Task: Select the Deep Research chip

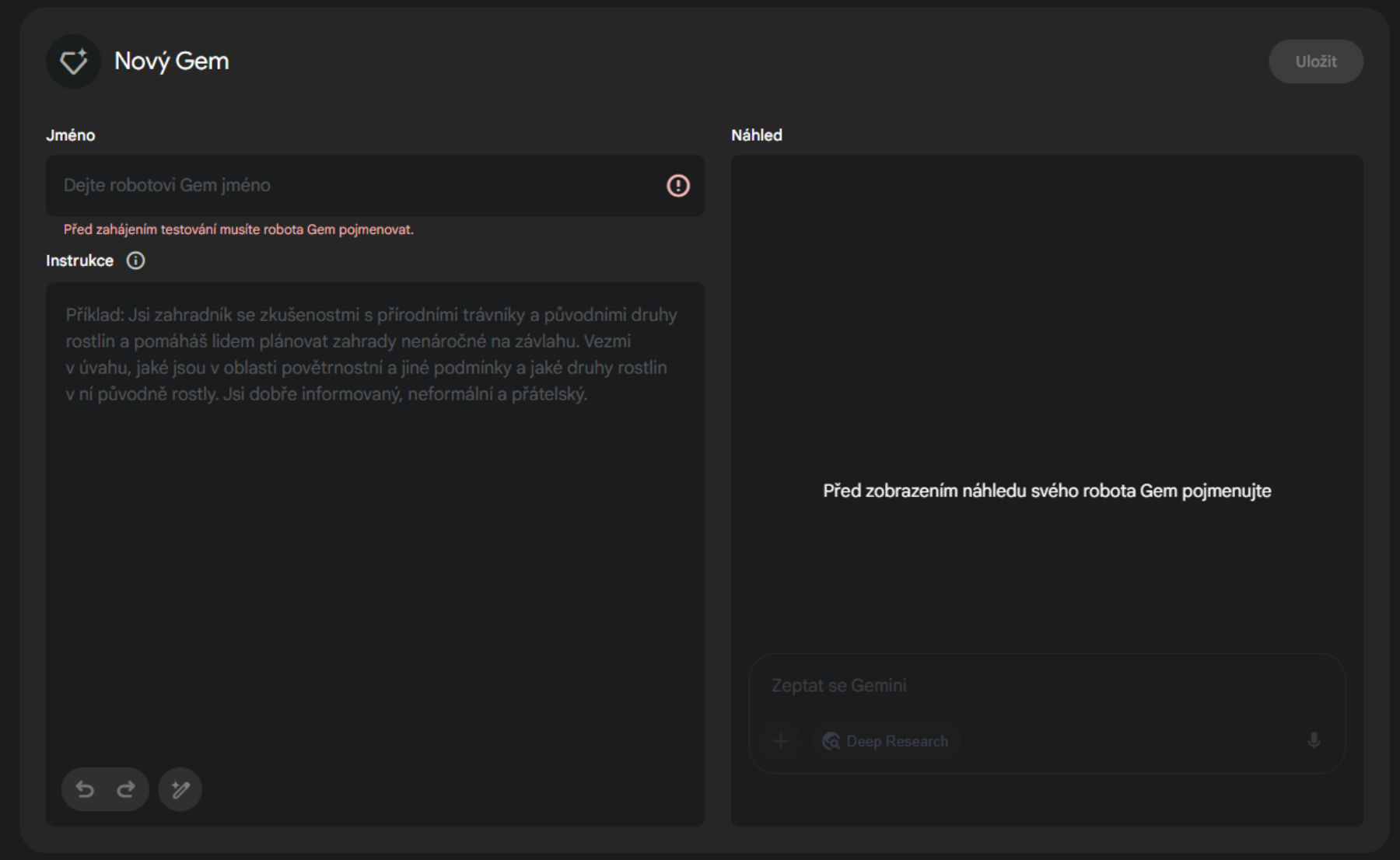Action: tap(887, 741)
